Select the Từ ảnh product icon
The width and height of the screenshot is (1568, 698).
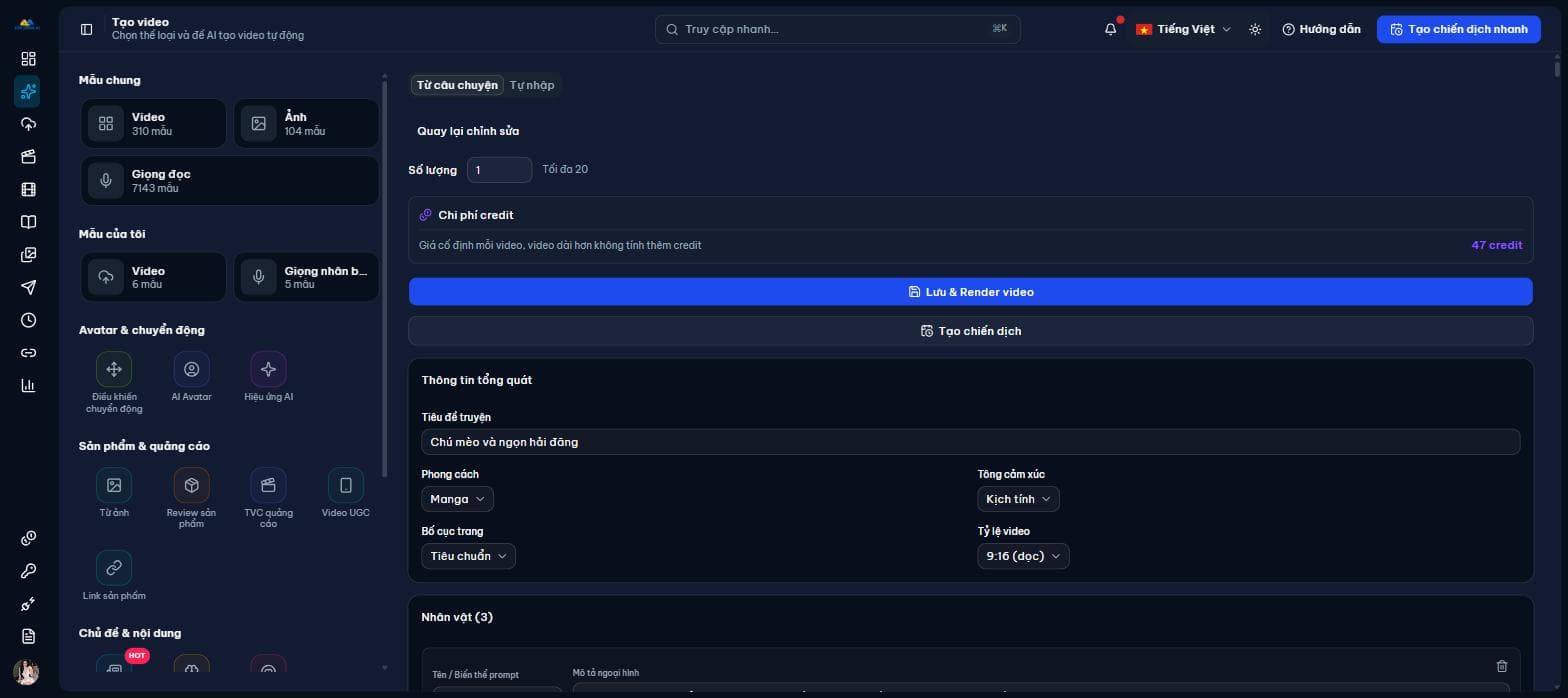click(114, 485)
